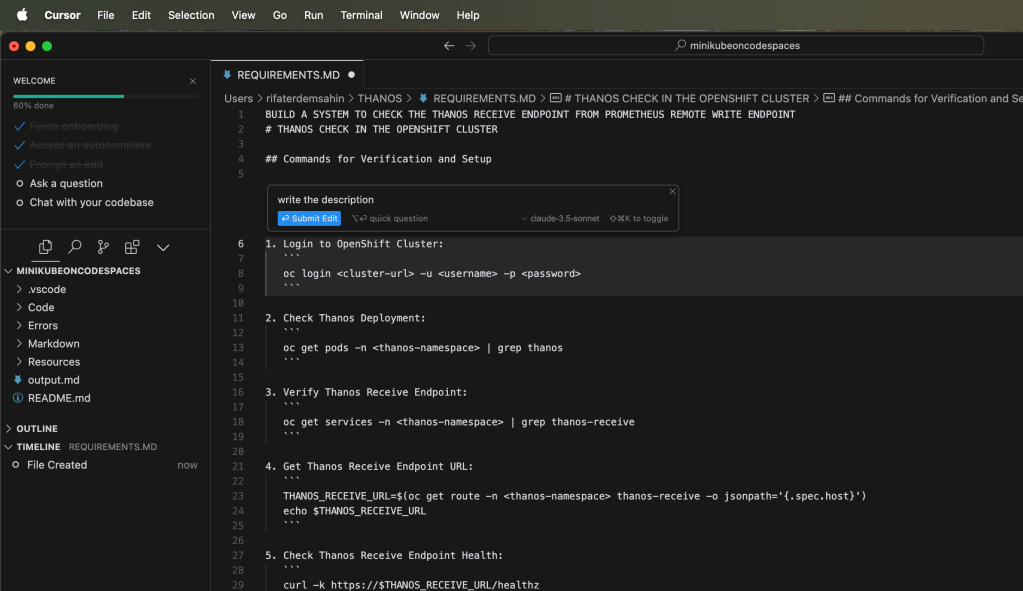Expand the Errors folder
Viewport: 1023px width, 591px height.
[19, 326]
